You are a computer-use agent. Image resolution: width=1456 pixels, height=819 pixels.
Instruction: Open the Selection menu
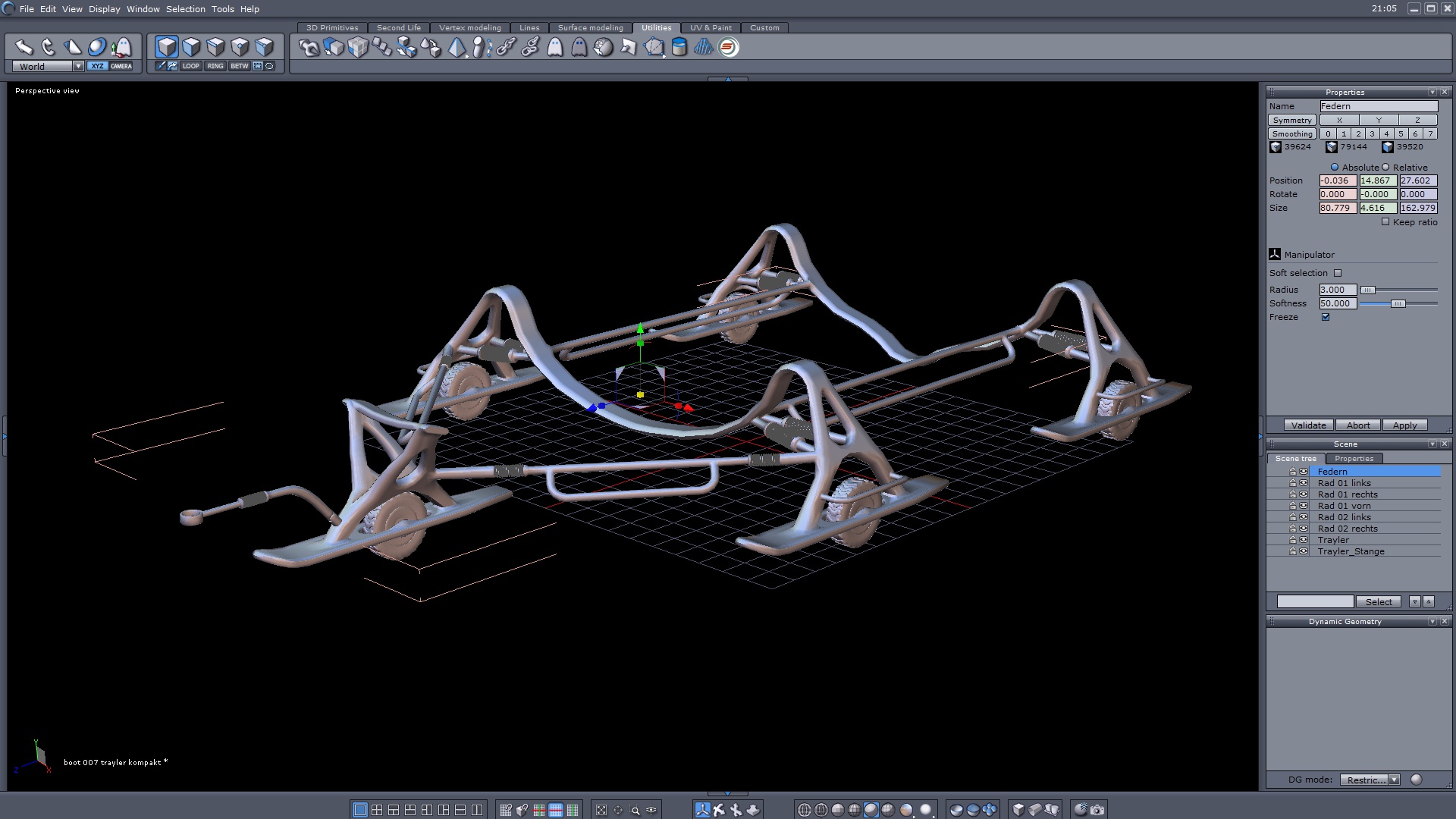[x=185, y=9]
